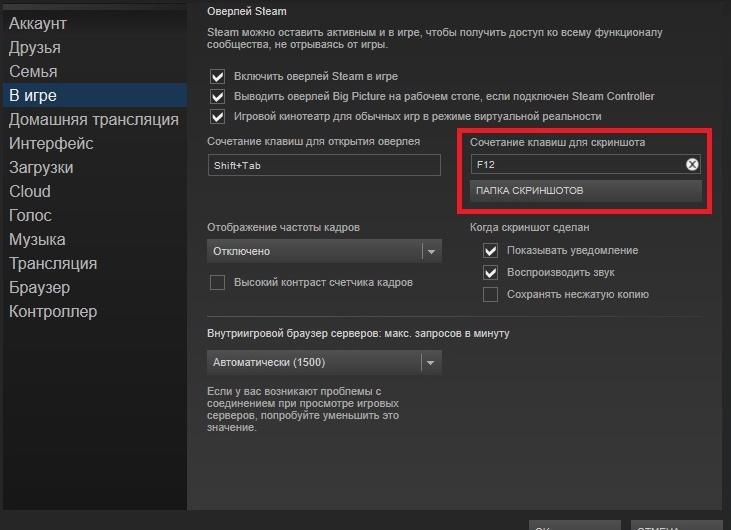Toggle 'Игровой кинотеатр' virtual reality checkbox
Screen dimensions: 731x530
(x=217, y=117)
